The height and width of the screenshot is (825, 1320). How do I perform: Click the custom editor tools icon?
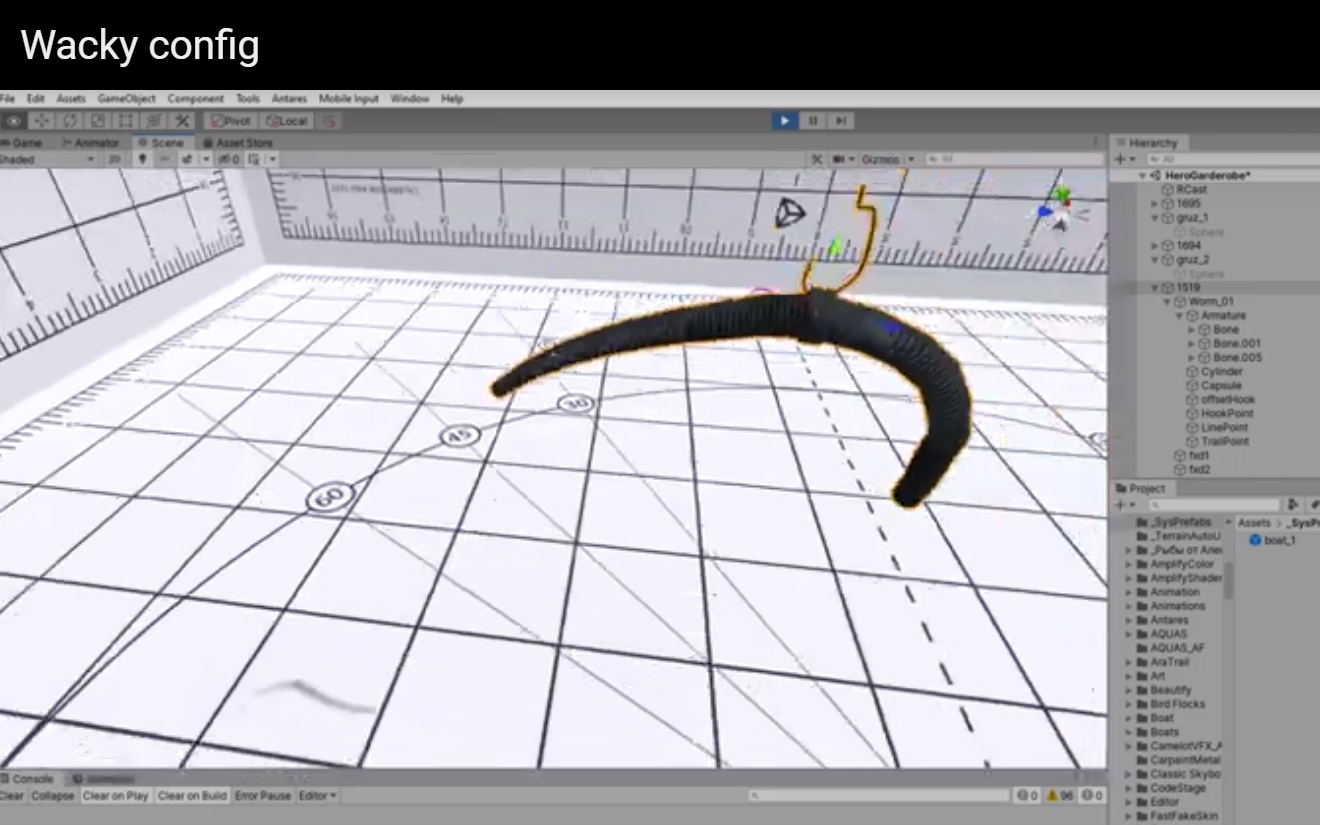click(182, 121)
